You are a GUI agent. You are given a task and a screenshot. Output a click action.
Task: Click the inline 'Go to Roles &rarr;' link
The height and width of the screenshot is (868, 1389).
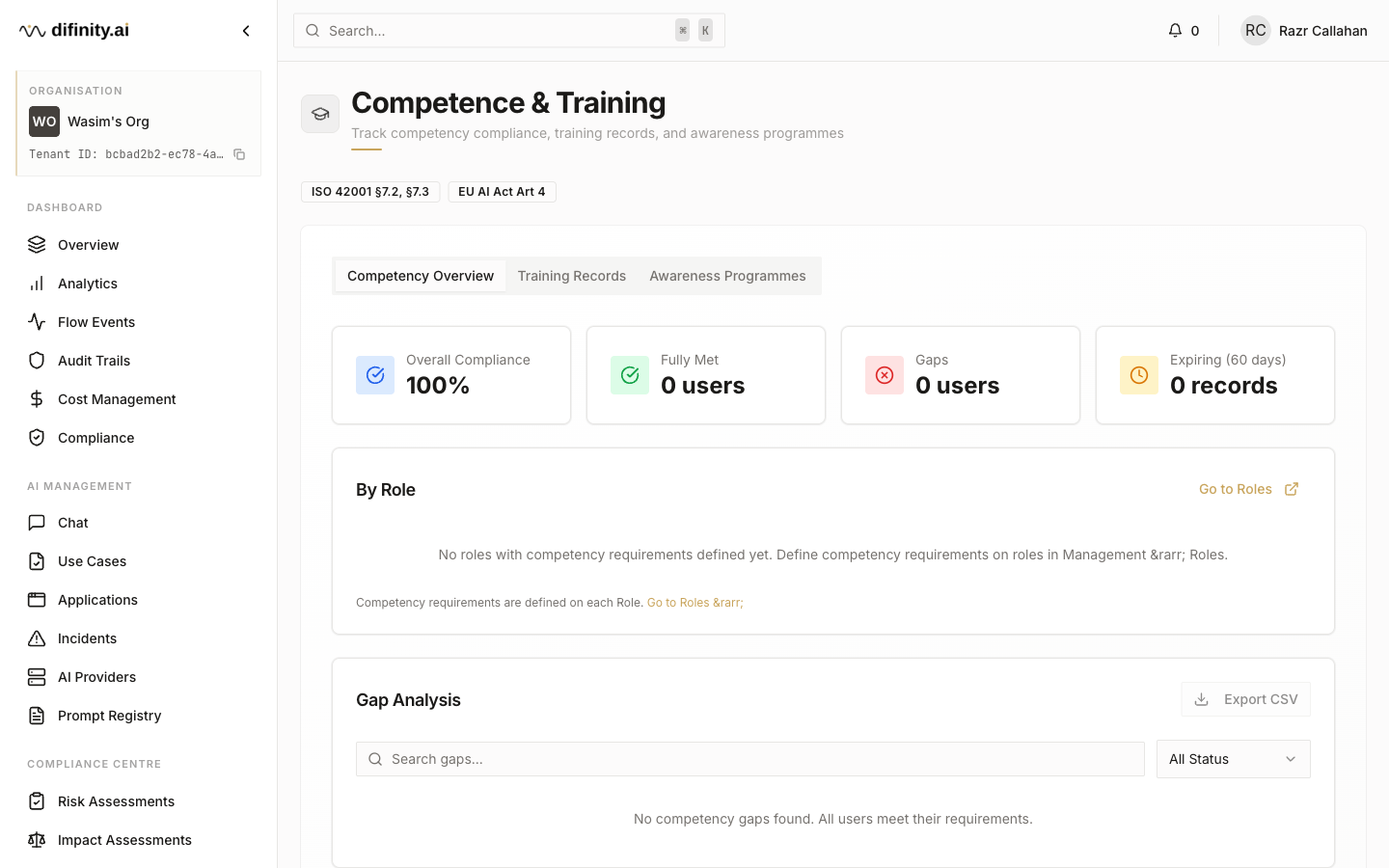pos(695,603)
